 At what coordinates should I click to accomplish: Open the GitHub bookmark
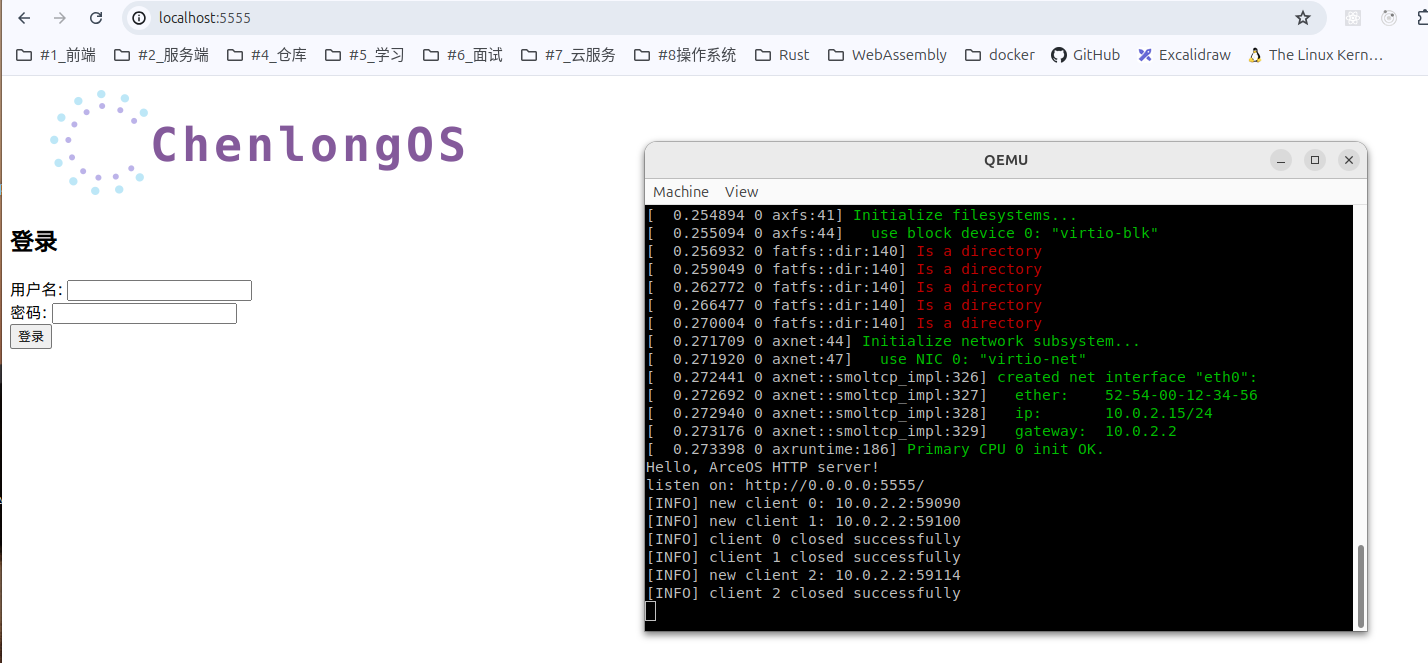tap(1085, 55)
